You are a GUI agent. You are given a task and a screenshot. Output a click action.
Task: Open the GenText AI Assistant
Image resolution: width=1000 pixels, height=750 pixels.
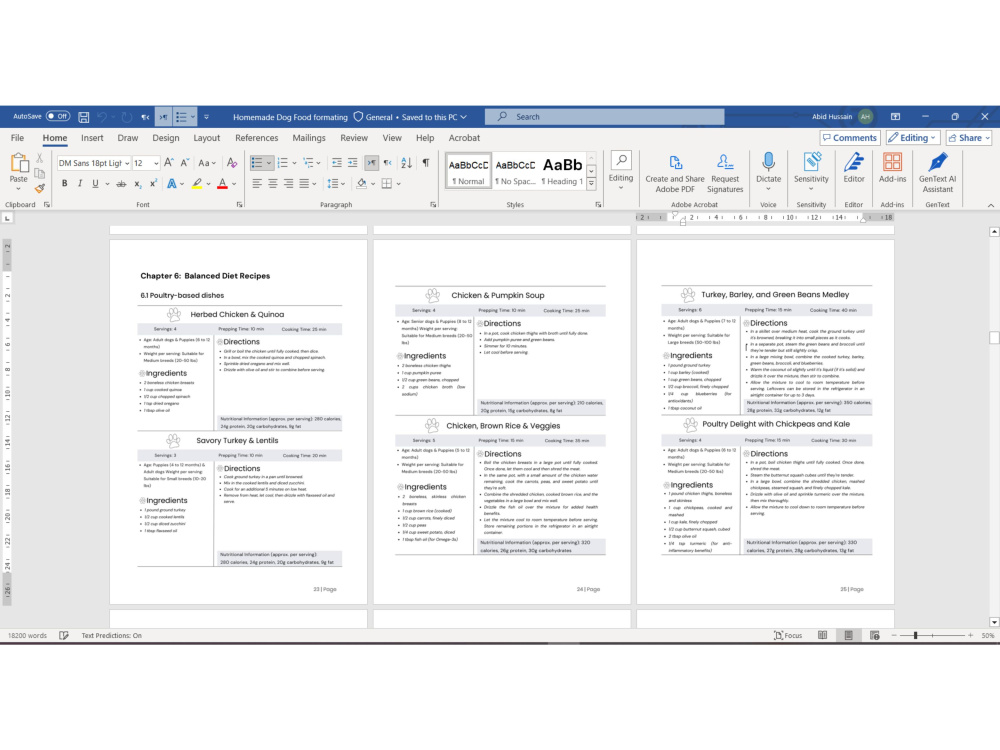[x=937, y=173]
